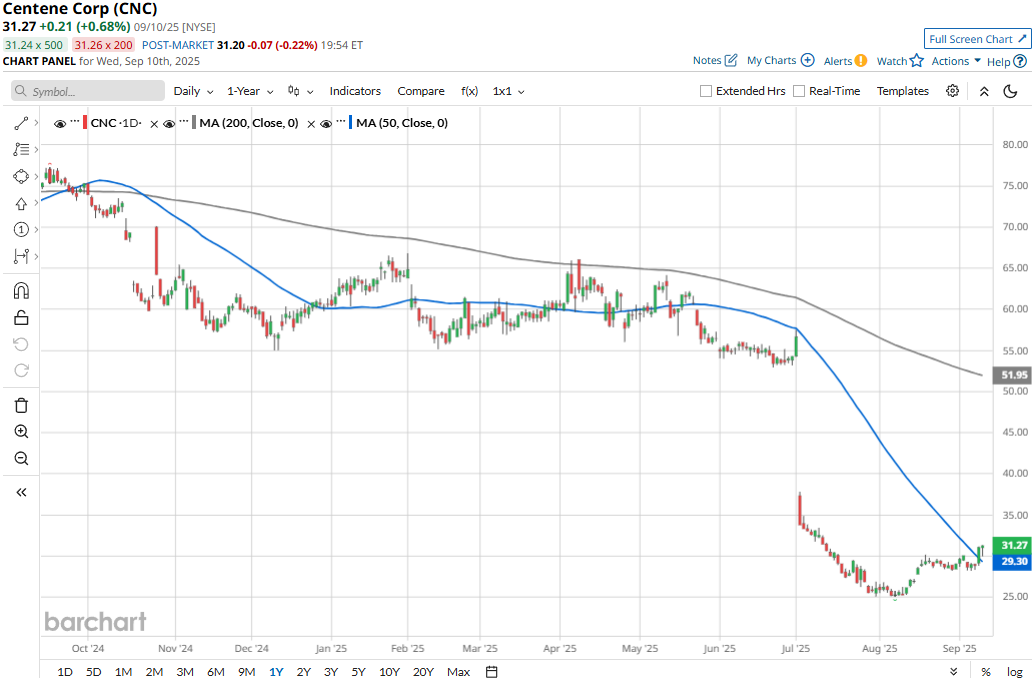The height and width of the screenshot is (678, 1033).
Task: Add to My Charts plus icon
Action: 807,60
